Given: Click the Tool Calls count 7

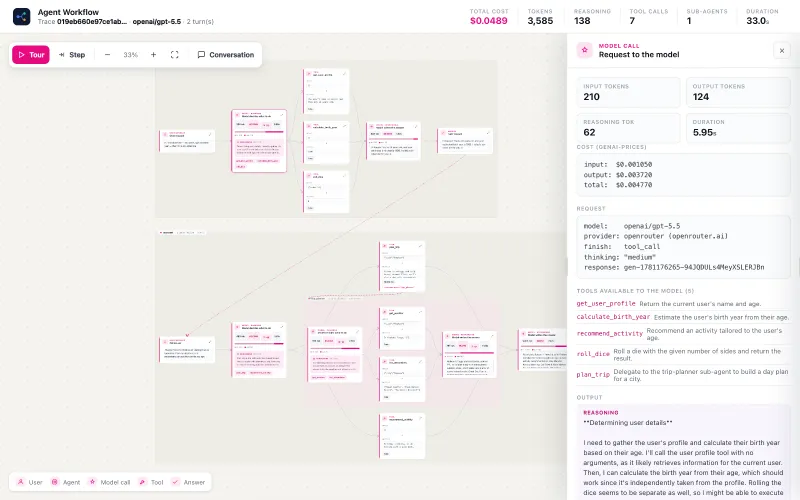Looking at the screenshot, I should click(632, 21).
